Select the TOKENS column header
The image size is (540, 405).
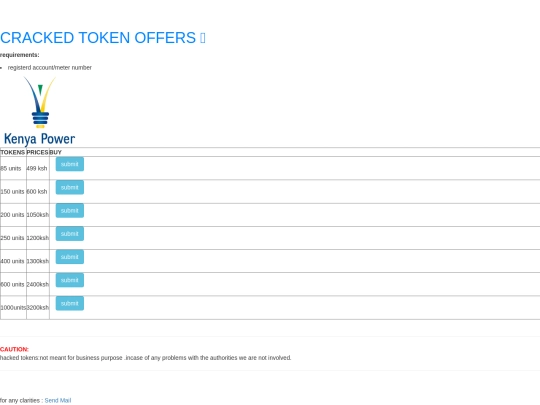pyautogui.click(x=13, y=152)
